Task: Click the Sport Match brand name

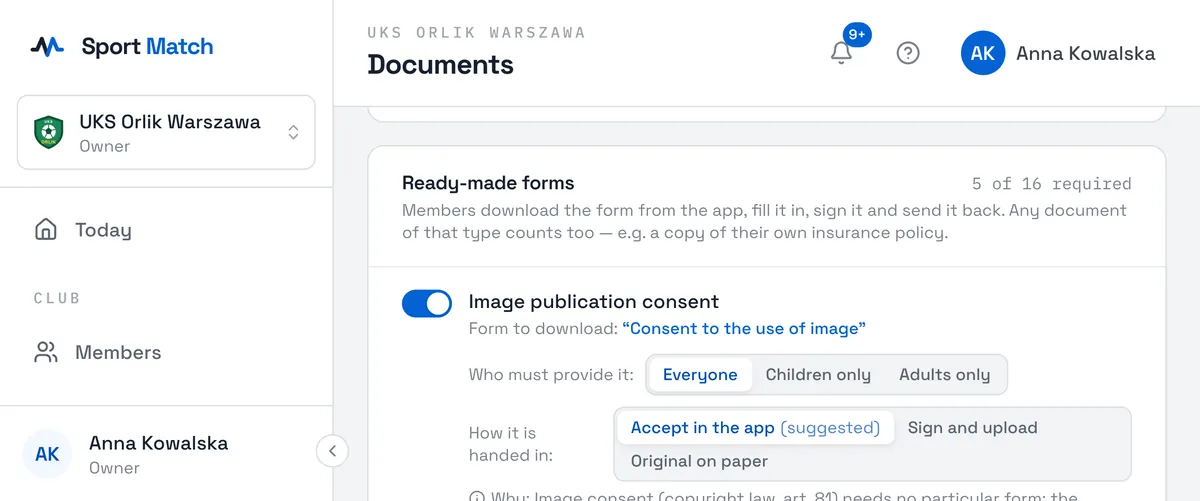Action: click(x=147, y=46)
